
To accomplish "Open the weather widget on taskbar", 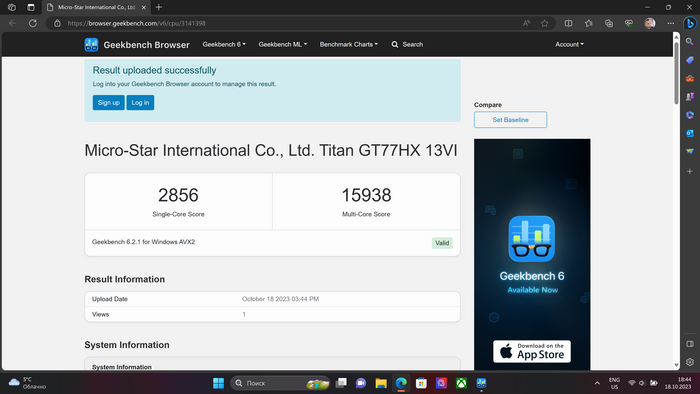I will 27,383.
